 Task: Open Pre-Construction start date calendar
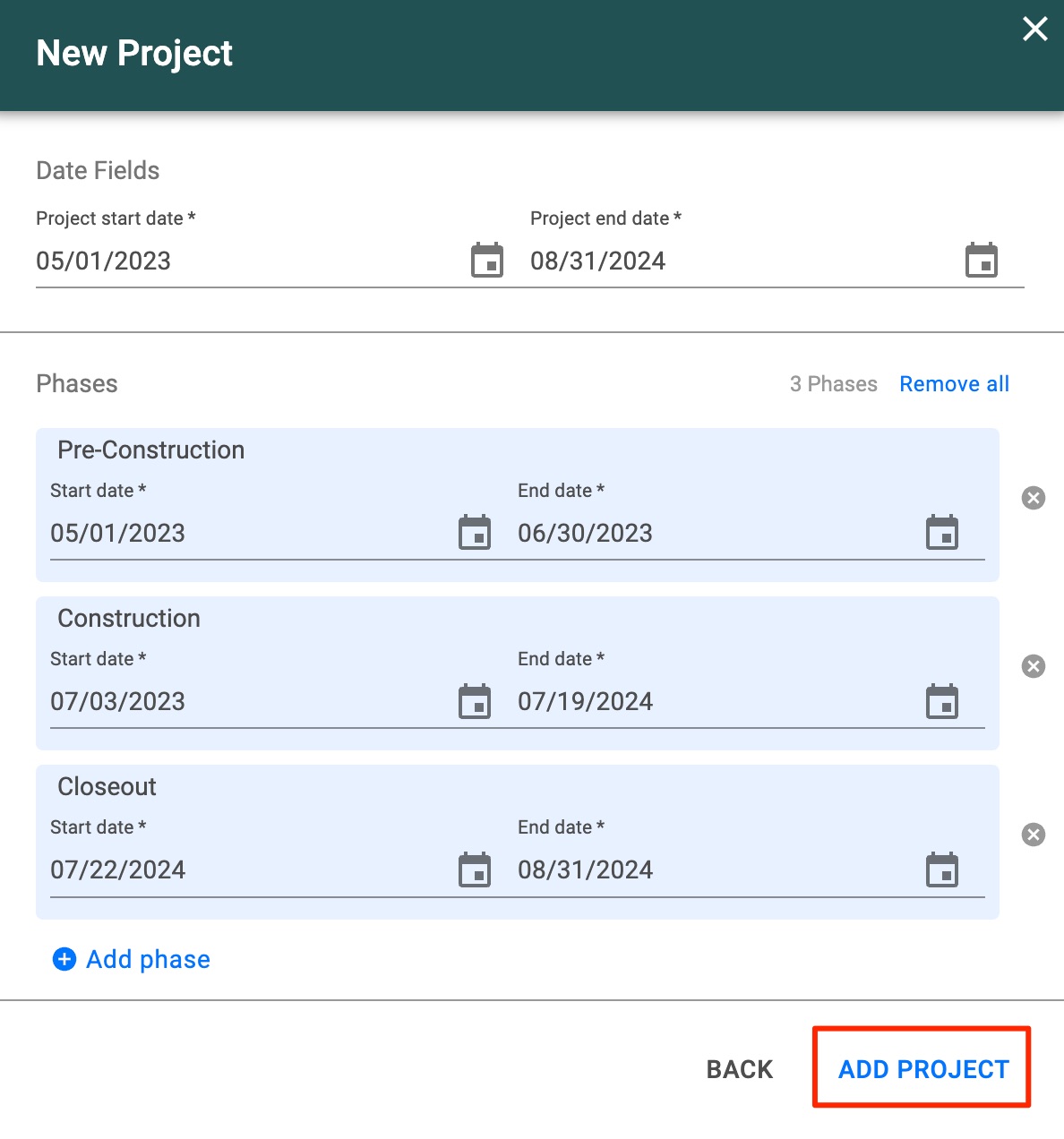pyautogui.click(x=475, y=533)
